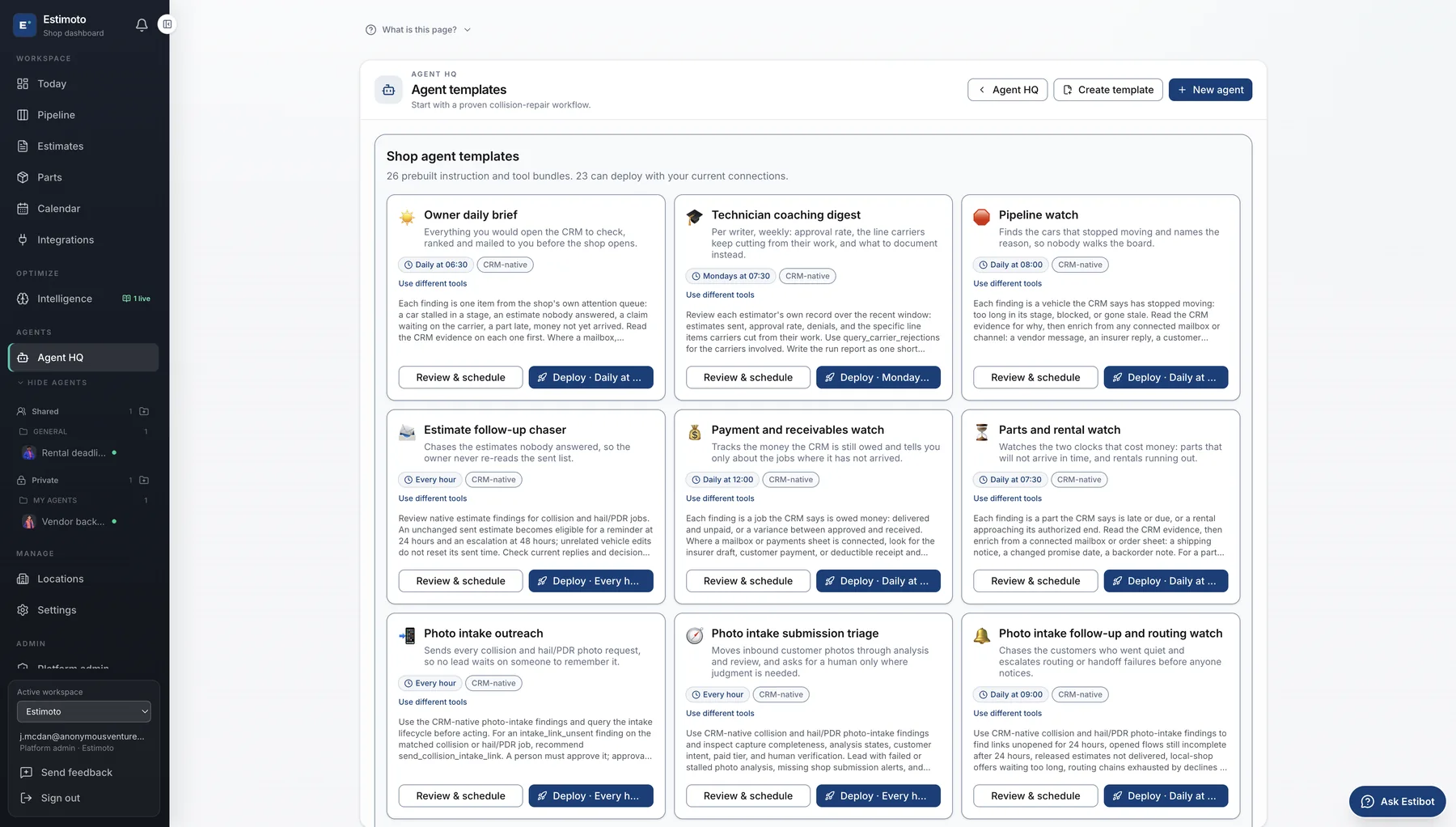The image size is (1456, 827).
Task: Click the Pipeline watch red icon
Action: click(x=981, y=217)
